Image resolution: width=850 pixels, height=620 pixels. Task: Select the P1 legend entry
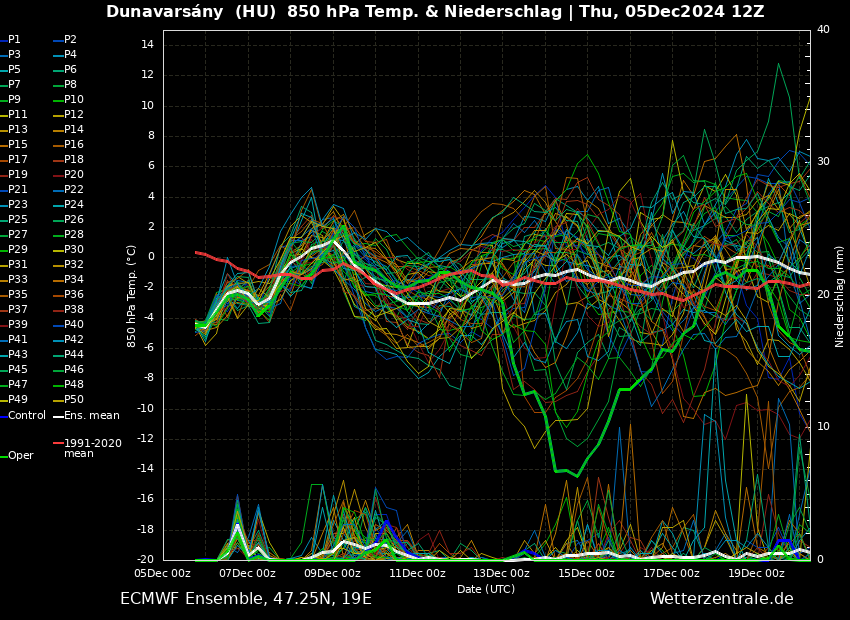(x=14, y=40)
